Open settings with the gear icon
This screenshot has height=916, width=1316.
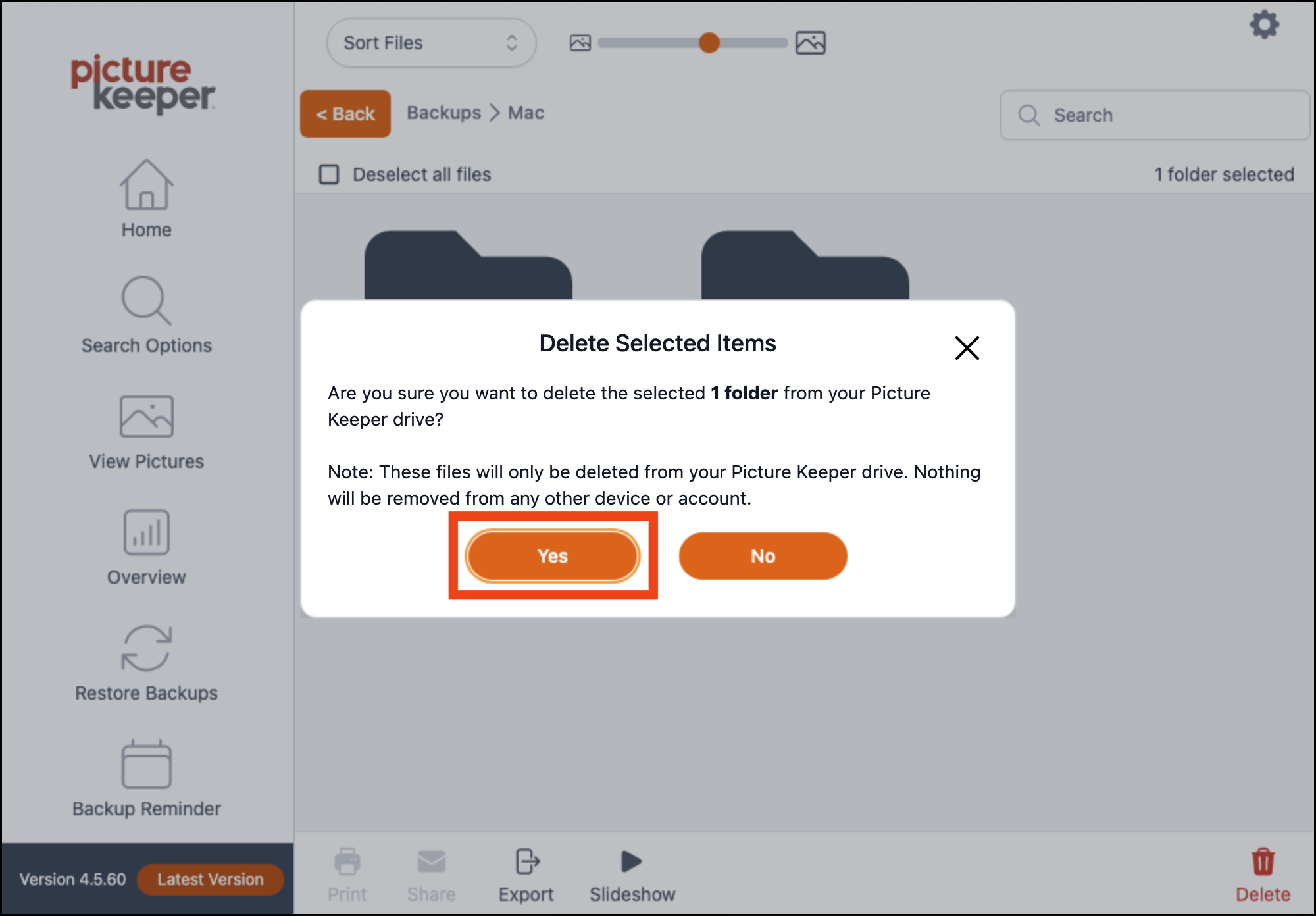coord(1264,25)
